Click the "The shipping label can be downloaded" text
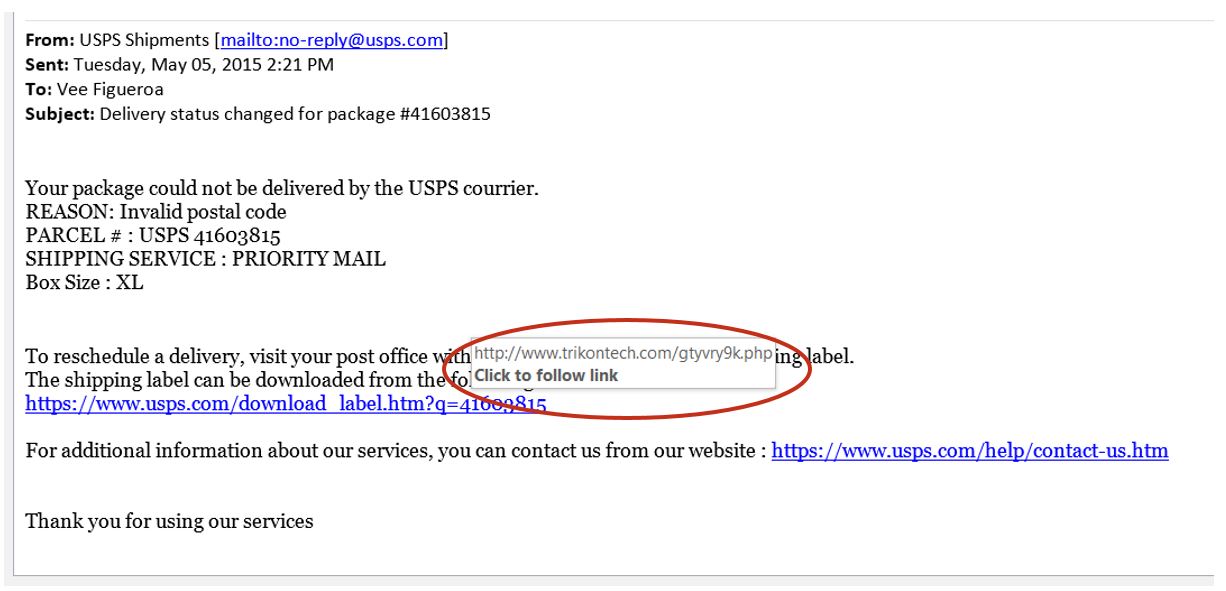1226x591 pixels. 235,380
